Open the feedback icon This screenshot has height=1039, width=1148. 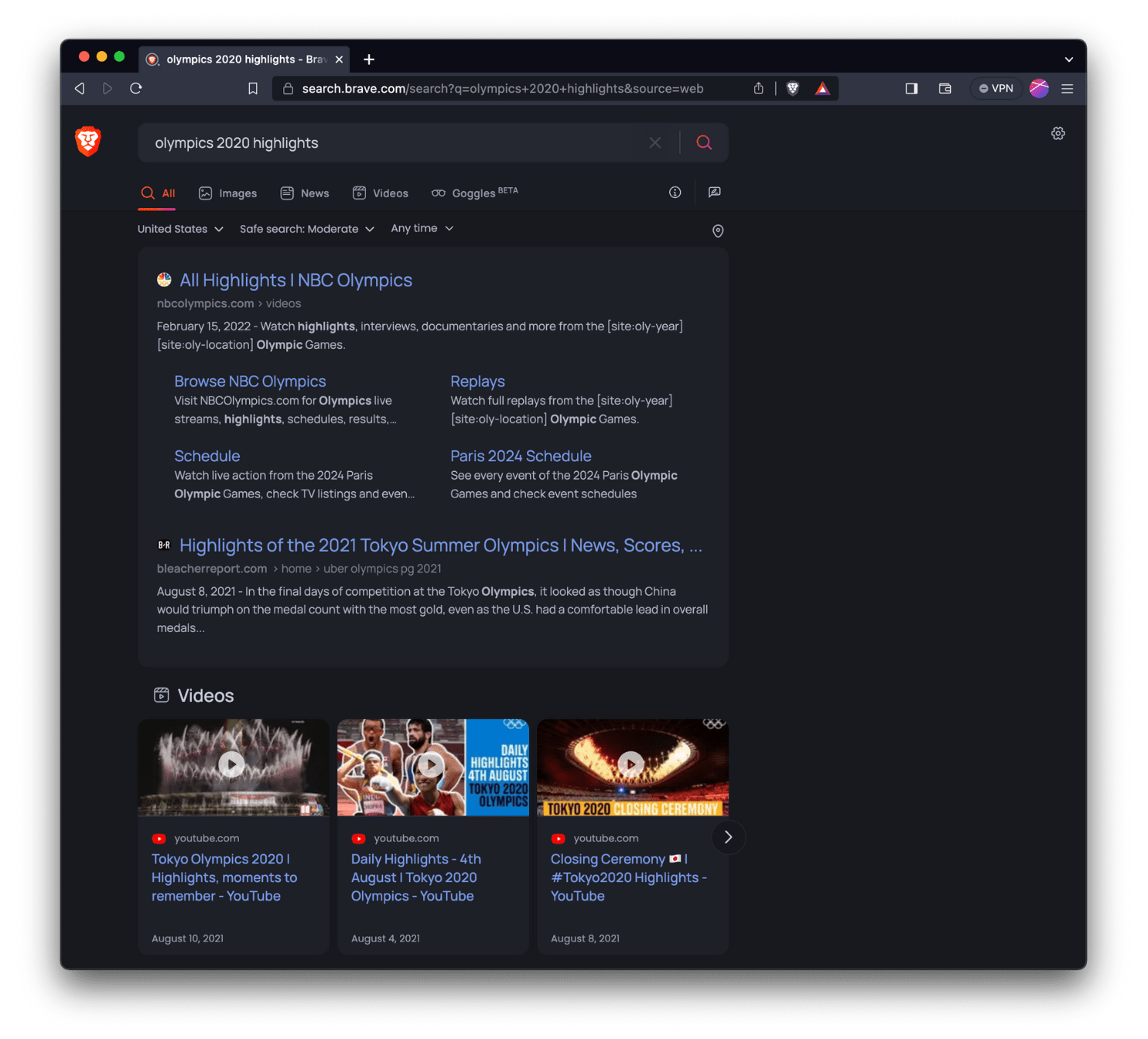click(715, 193)
